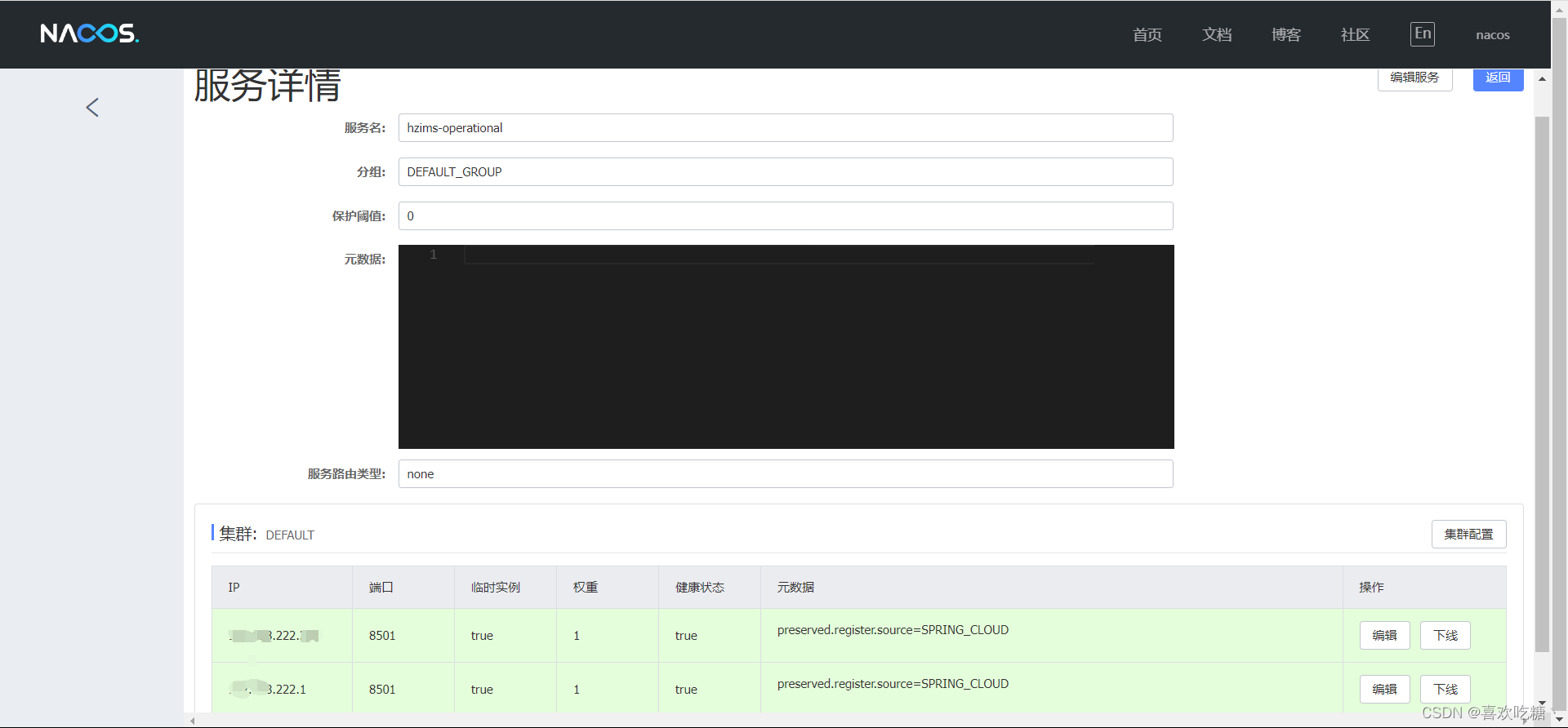Open the 博客 menu item
This screenshot has width=1568, height=728.
click(1286, 34)
